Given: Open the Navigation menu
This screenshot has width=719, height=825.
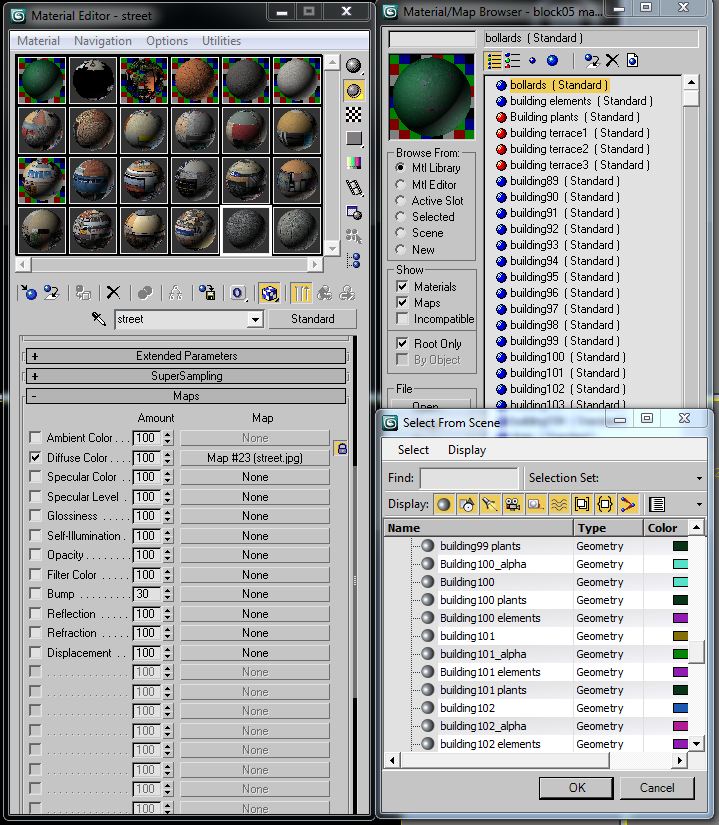Looking at the screenshot, I should pos(103,41).
